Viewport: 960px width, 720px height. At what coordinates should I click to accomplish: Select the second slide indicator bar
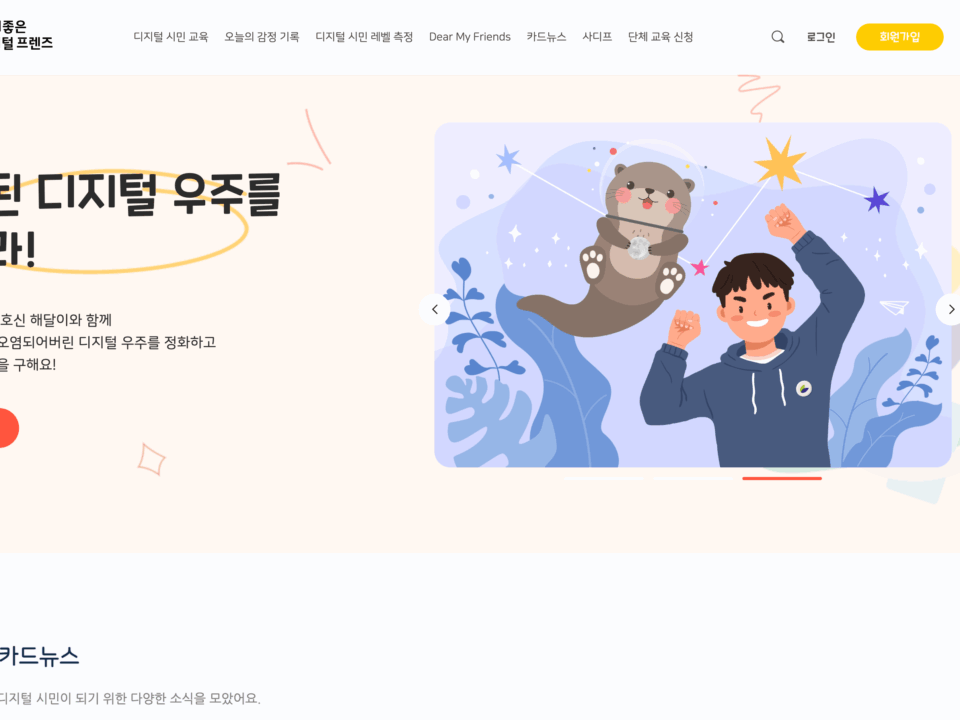(694, 478)
